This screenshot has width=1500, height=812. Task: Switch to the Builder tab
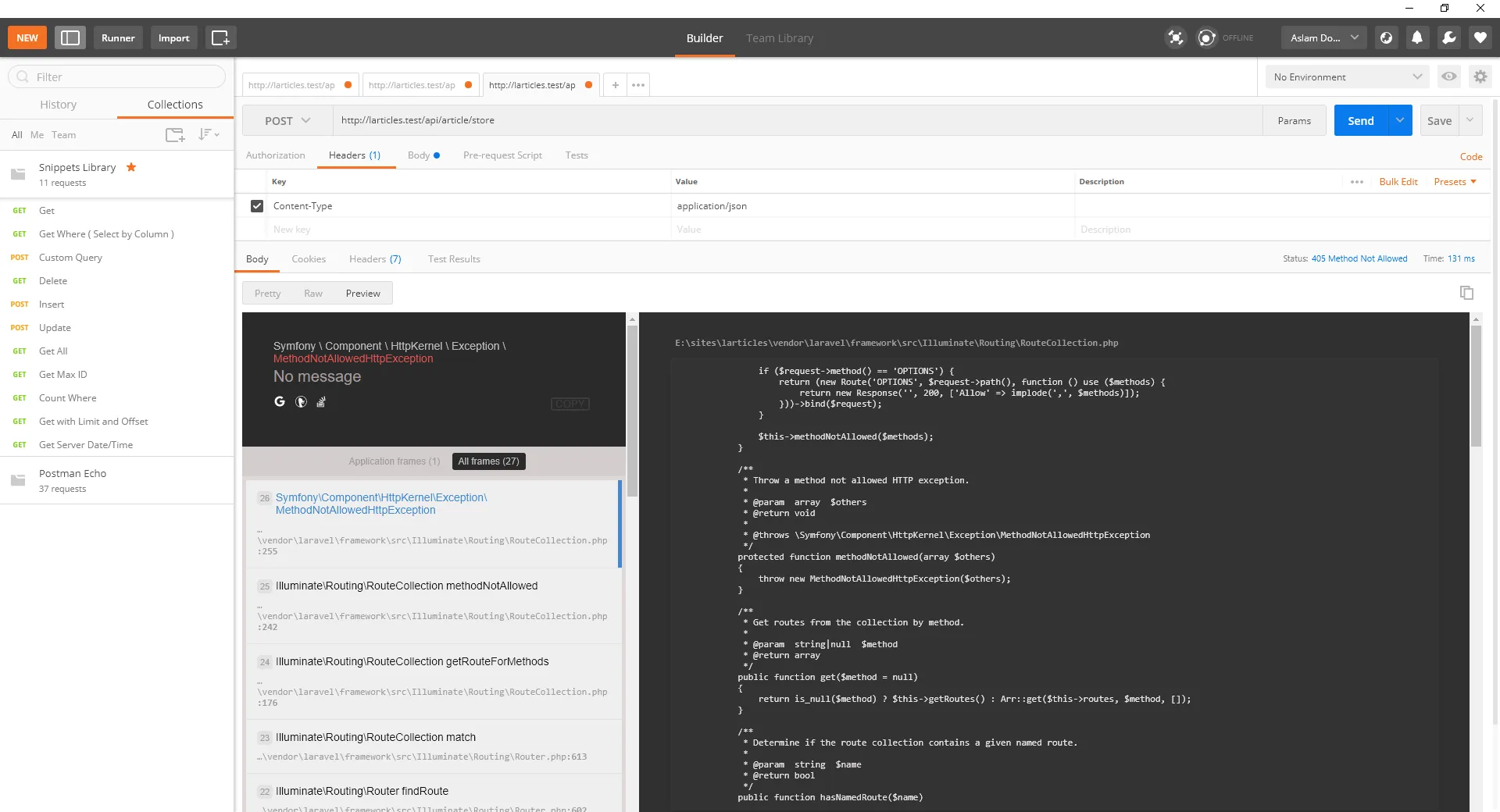(705, 38)
